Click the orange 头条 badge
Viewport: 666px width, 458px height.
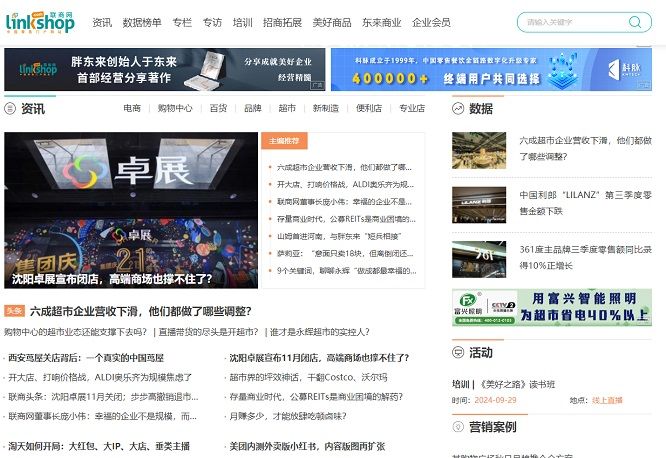point(14,311)
